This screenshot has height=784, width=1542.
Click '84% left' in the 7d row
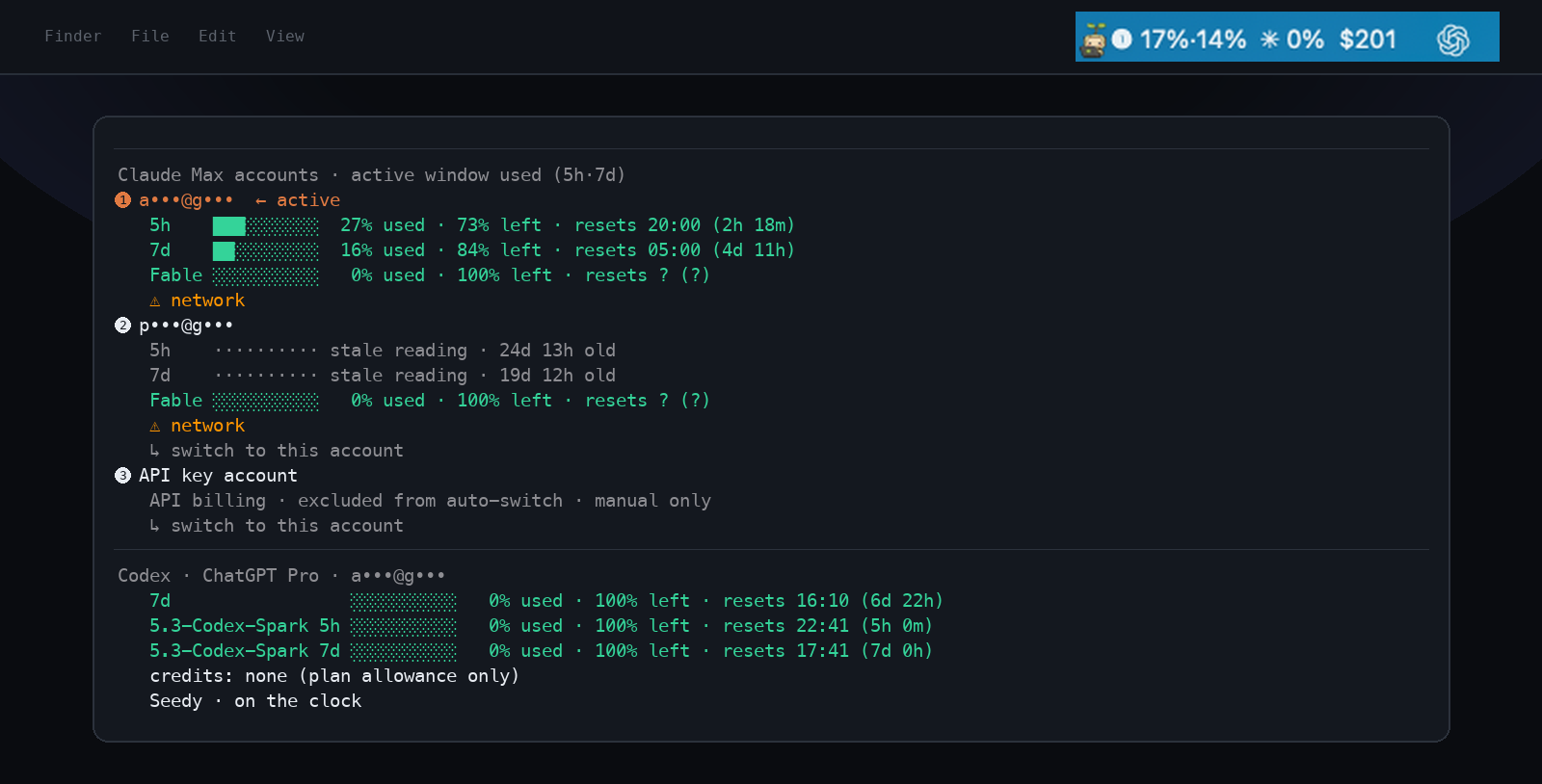499,249
